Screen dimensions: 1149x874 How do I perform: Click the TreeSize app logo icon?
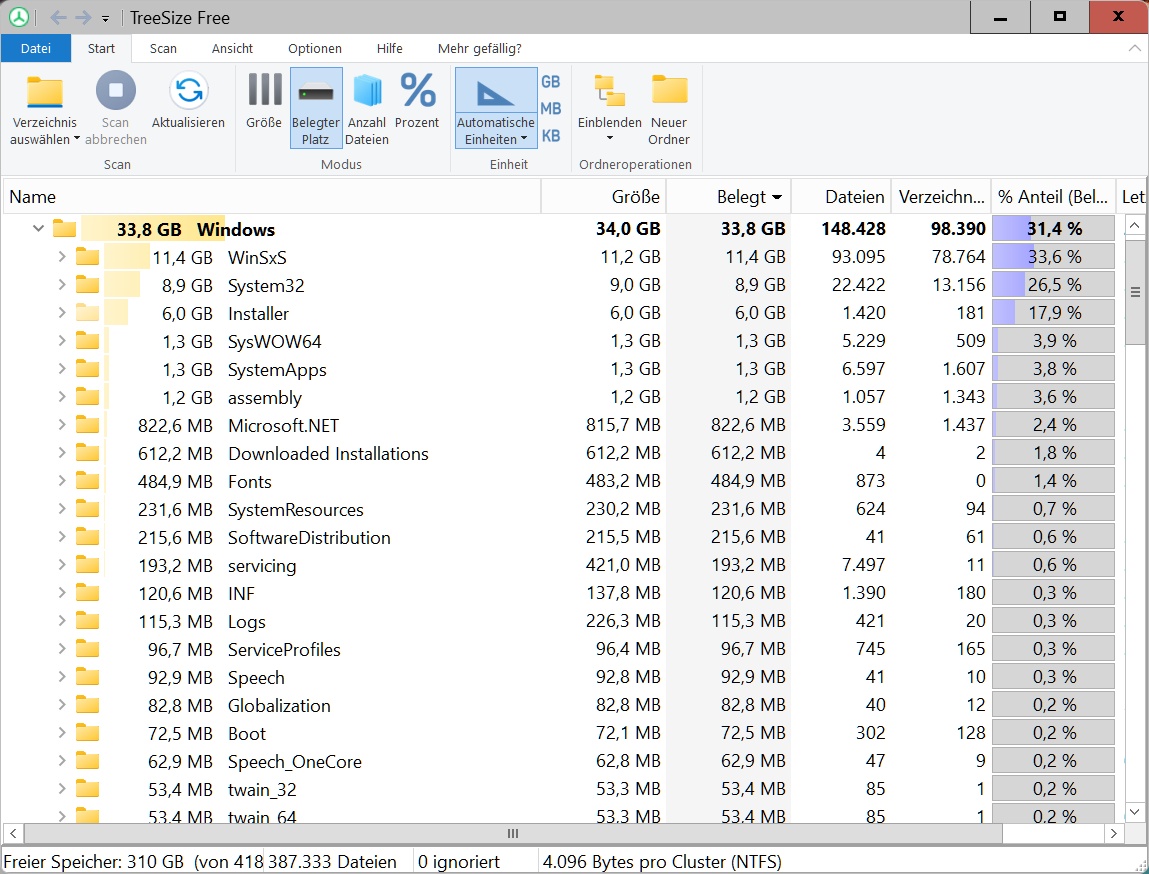click(18, 17)
